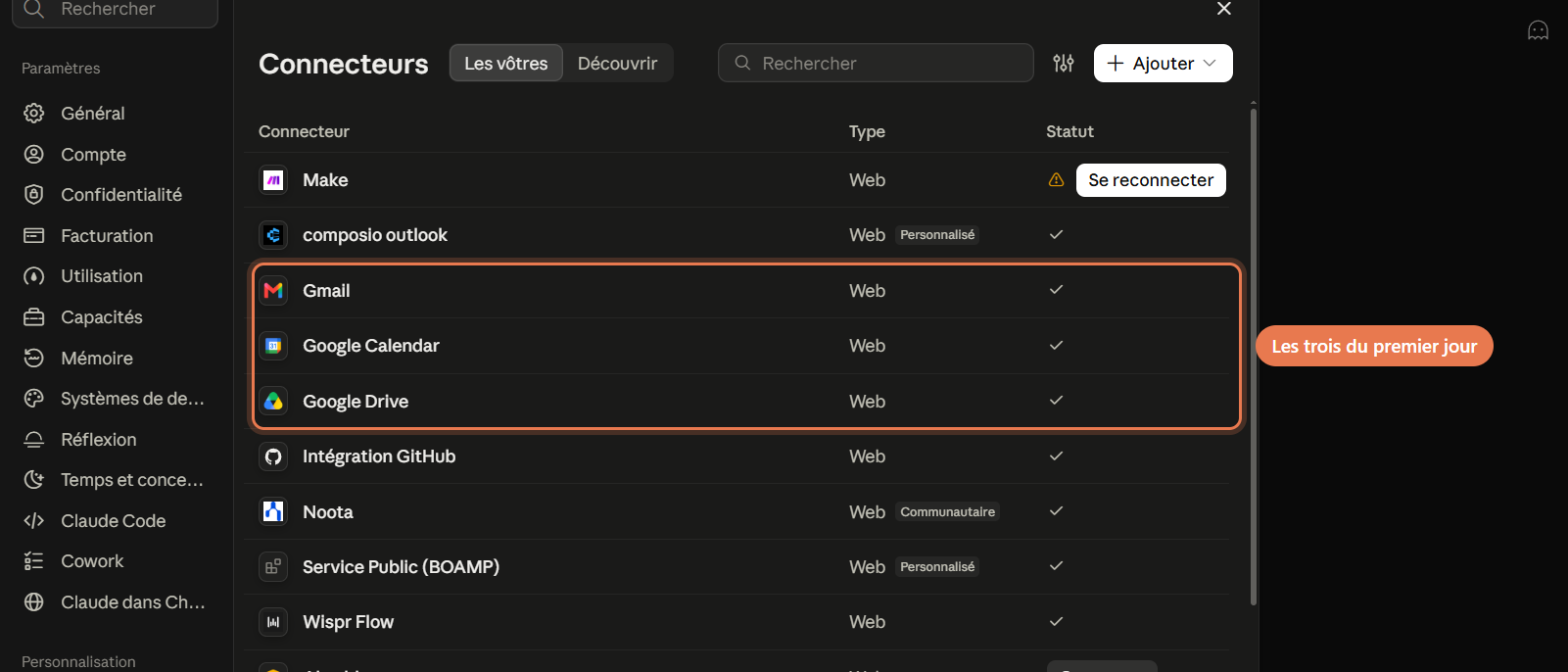Click the Google Calendar icon
The image size is (1568, 672).
tap(273, 346)
